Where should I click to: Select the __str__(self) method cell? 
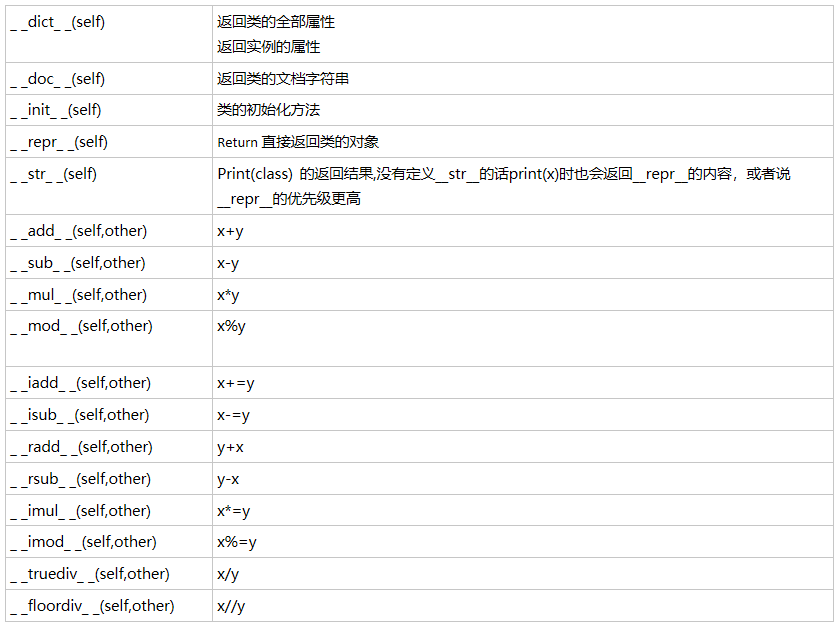click(53, 174)
